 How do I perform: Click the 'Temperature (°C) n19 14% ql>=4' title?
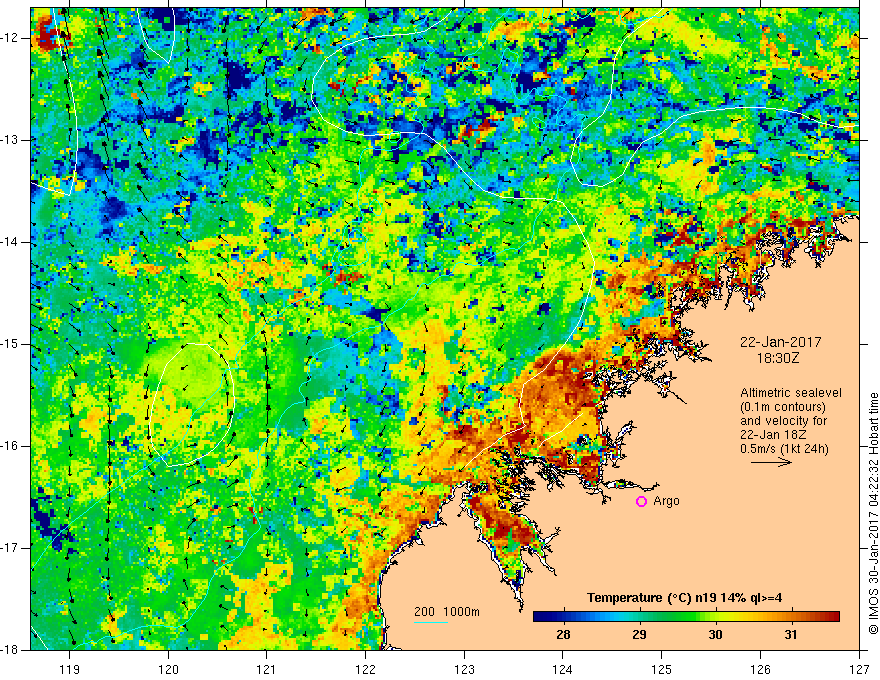684,598
